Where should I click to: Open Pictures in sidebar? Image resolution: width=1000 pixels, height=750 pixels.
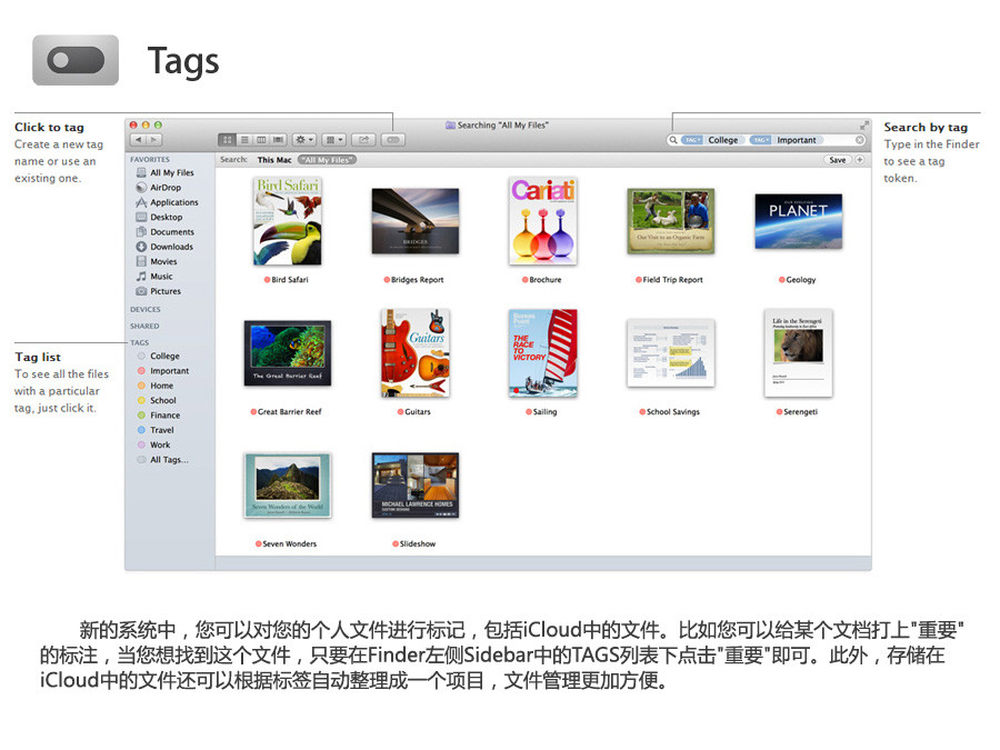pos(158,291)
